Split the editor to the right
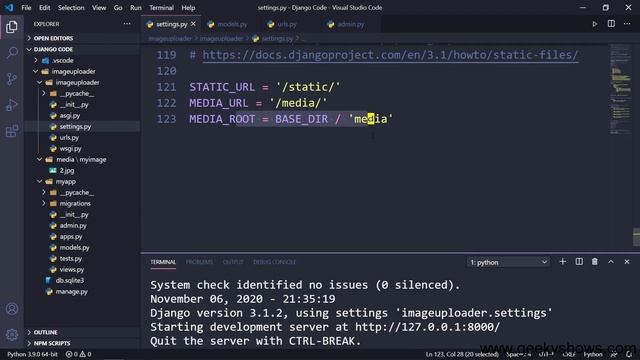 pyautogui.click(x=611, y=24)
